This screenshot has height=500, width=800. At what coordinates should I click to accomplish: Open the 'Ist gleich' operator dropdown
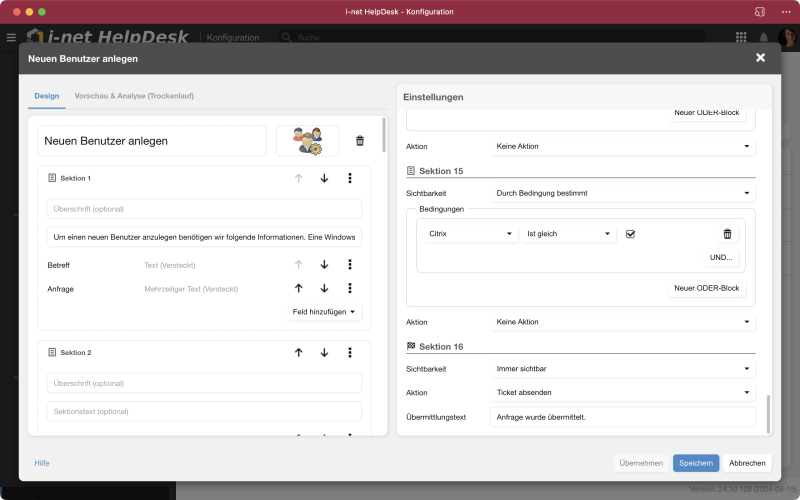[x=567, y=234]
